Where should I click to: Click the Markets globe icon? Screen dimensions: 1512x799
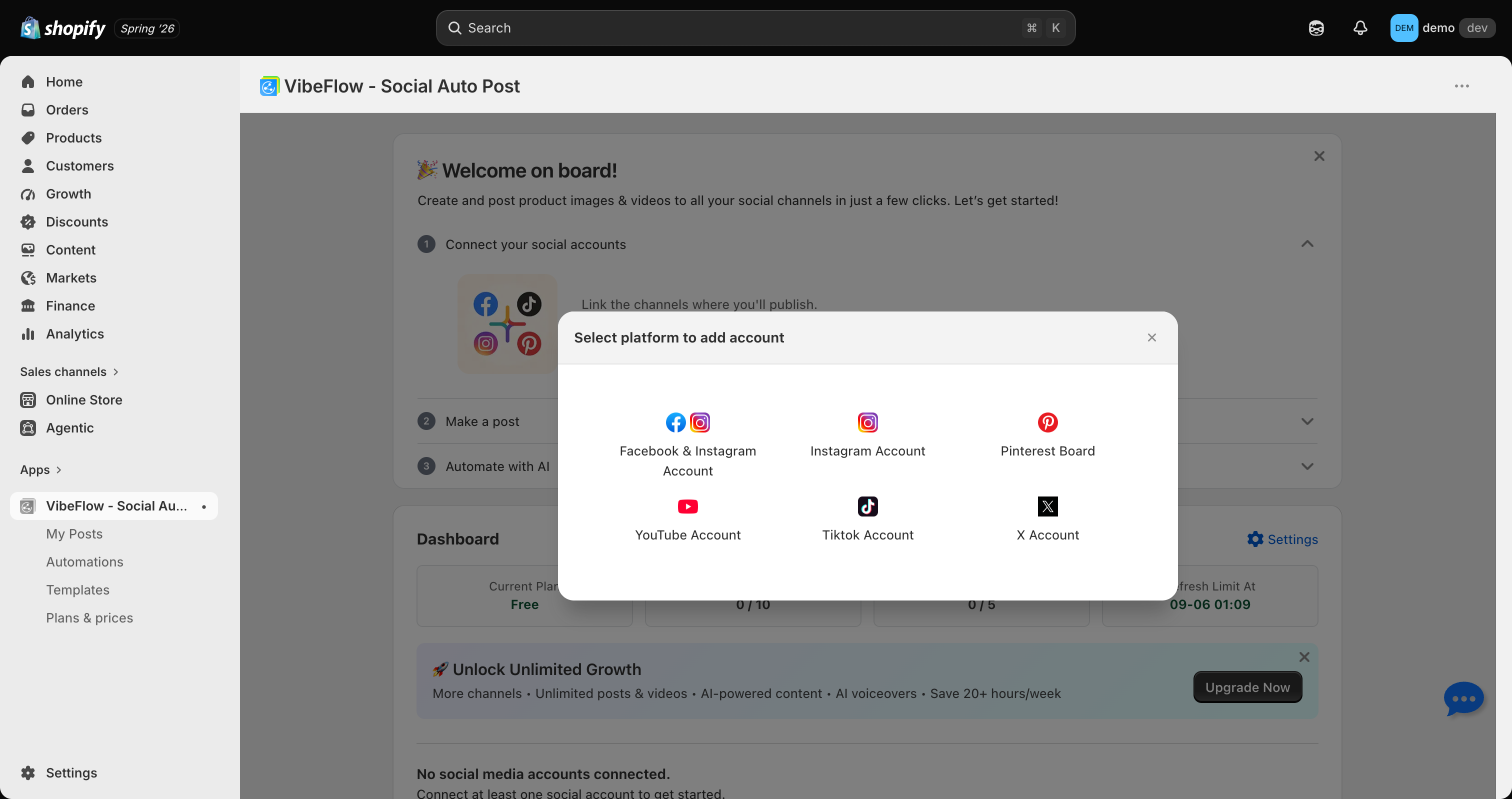point(27,277)
